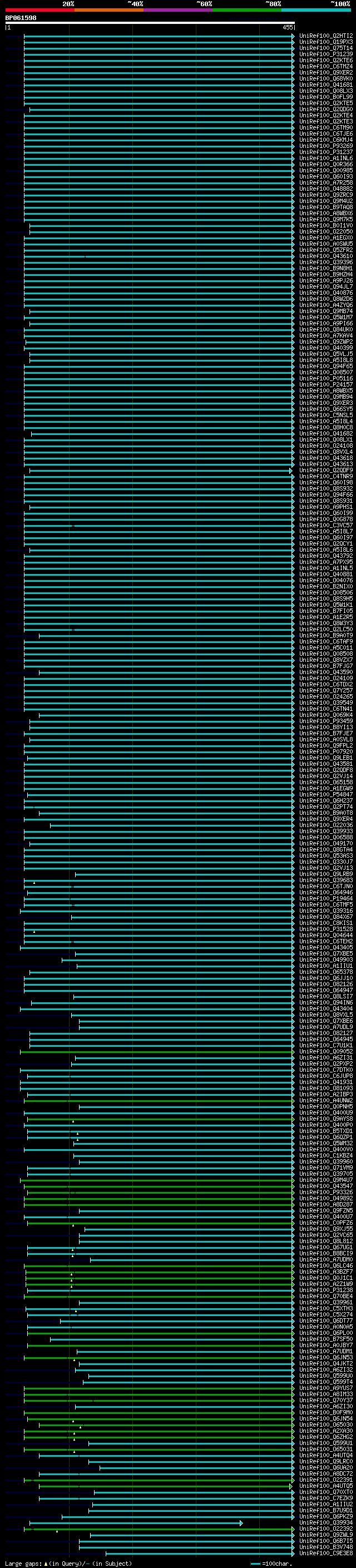Screen dimensions: 356x1568
Task: Go to UniRef100_C6TMZ4 entry
Action: tap(326, 66)
